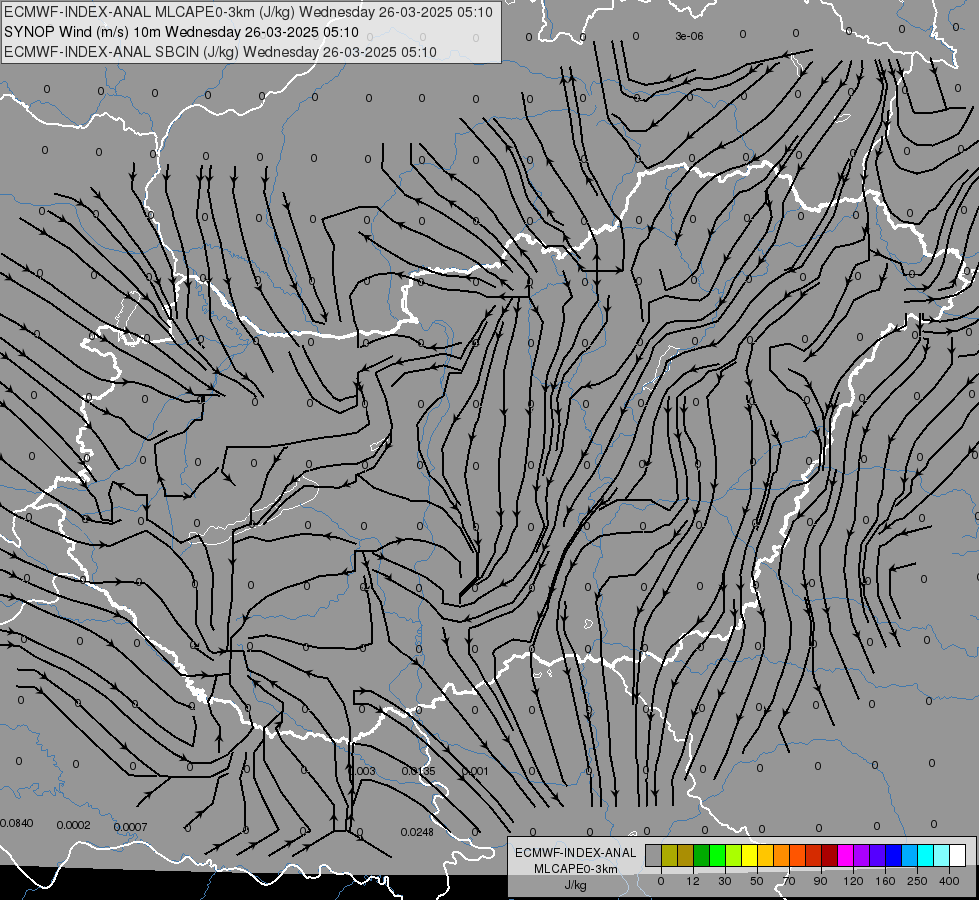Click the '0.0002' value on the map

[x=74, y=825]
